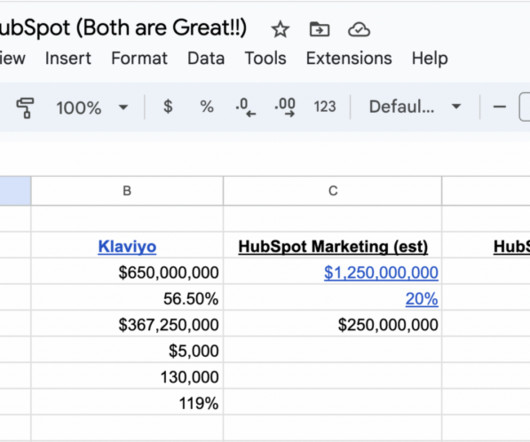Select the cell containing 130,000
The width and height of the screenshot is (530, 442).
click(127, 376)
